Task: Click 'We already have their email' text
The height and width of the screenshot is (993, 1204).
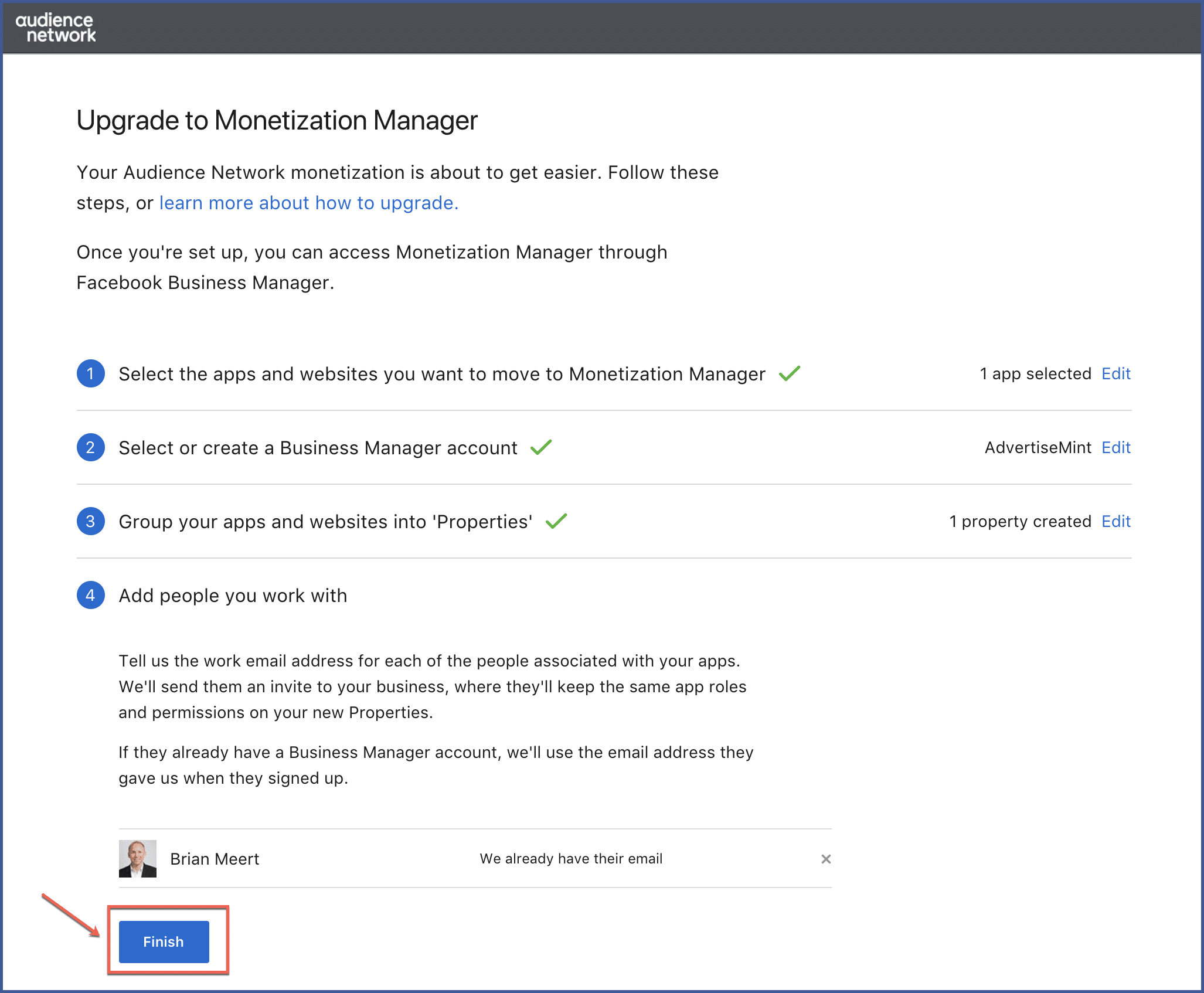Action: tap(571, 859)
